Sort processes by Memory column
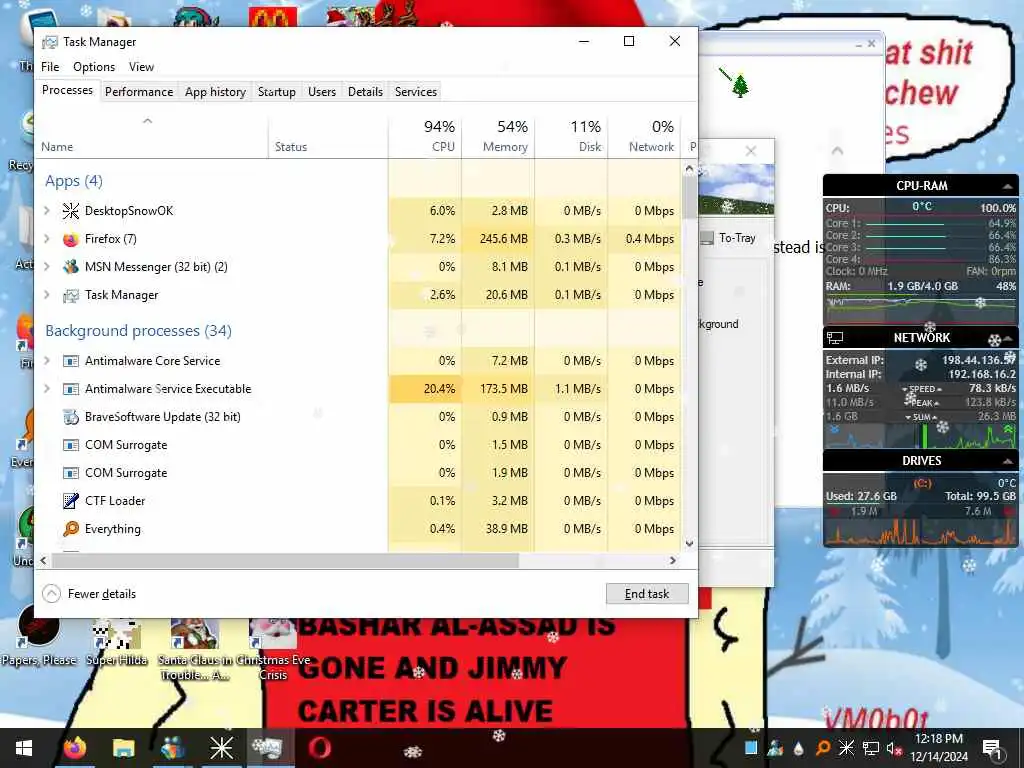Image resolution: width=1024 pixels, height=768 pixels. tap(498, 136)
